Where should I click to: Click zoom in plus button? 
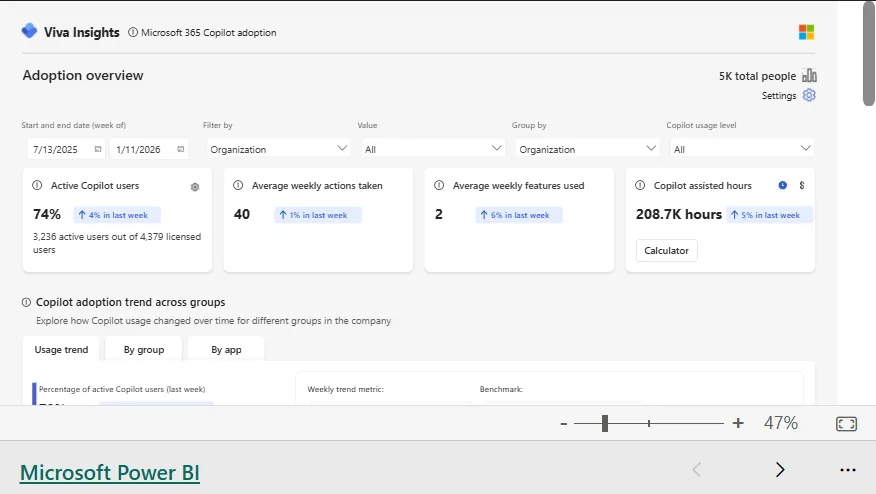(x=738, y=423)
